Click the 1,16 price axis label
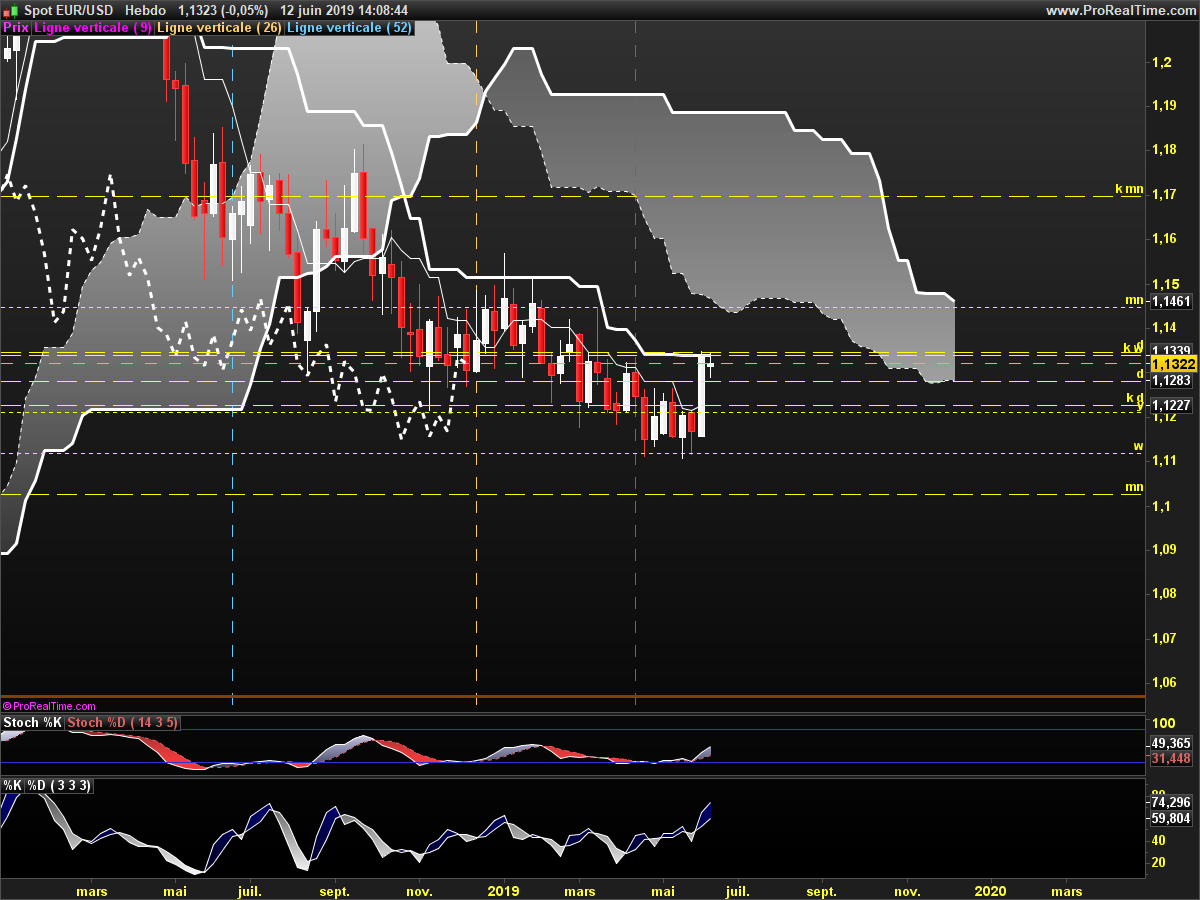This screenshot has width=1200, height=900. click(1164, 239)
